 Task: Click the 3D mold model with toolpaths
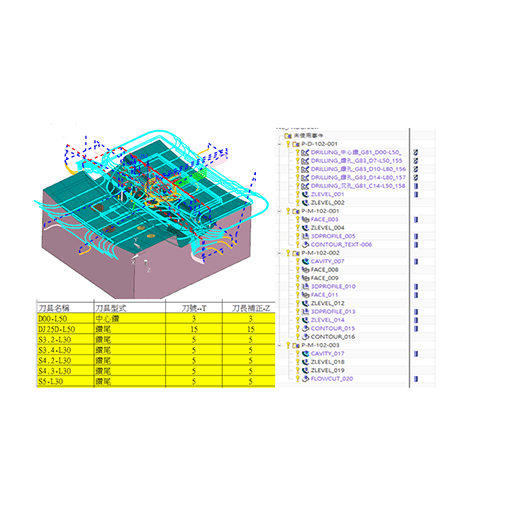click(x=151, y=213)
